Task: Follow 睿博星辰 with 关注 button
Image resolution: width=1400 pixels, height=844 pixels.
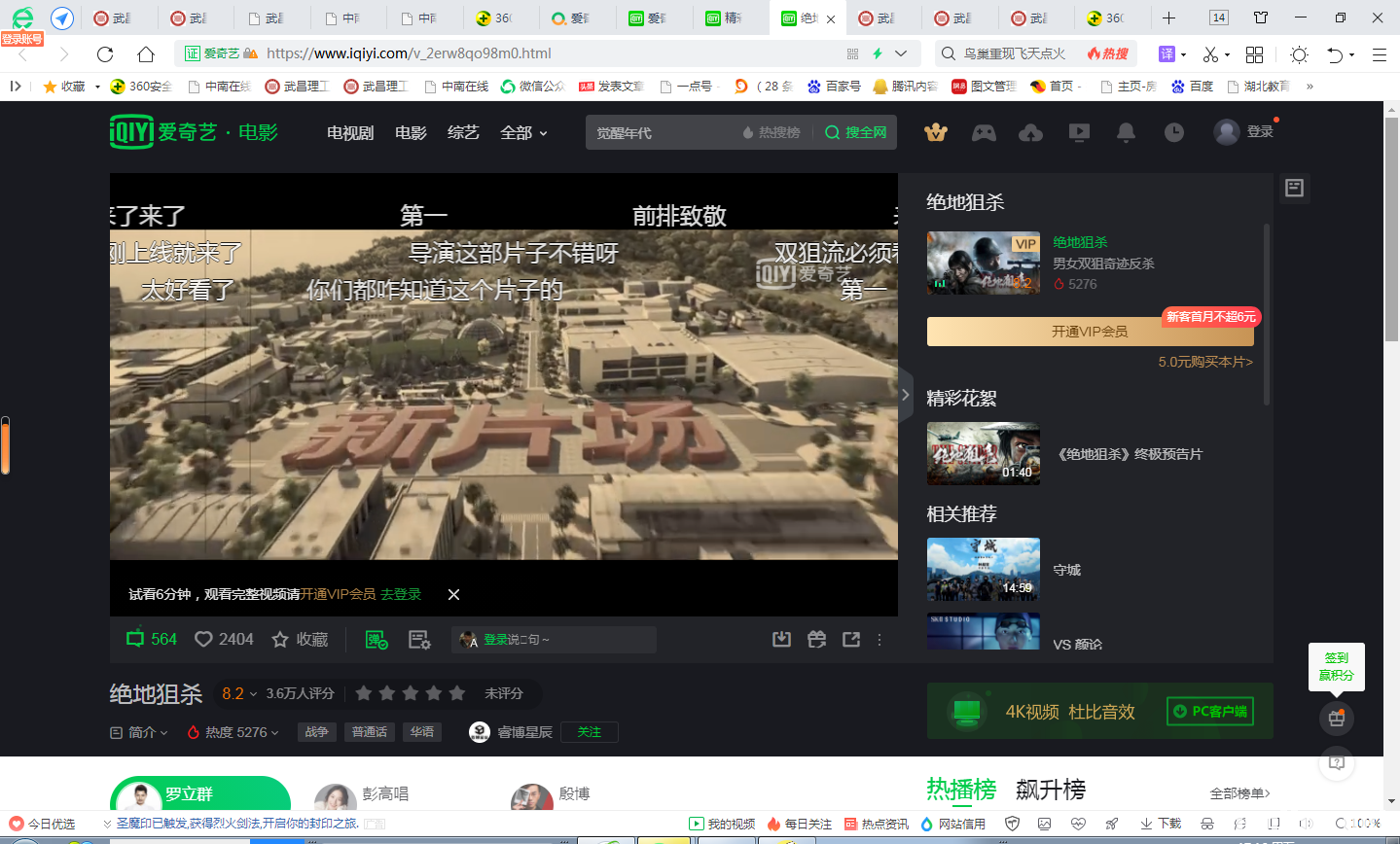Action: pyautogui.click(x=590, y=732)
